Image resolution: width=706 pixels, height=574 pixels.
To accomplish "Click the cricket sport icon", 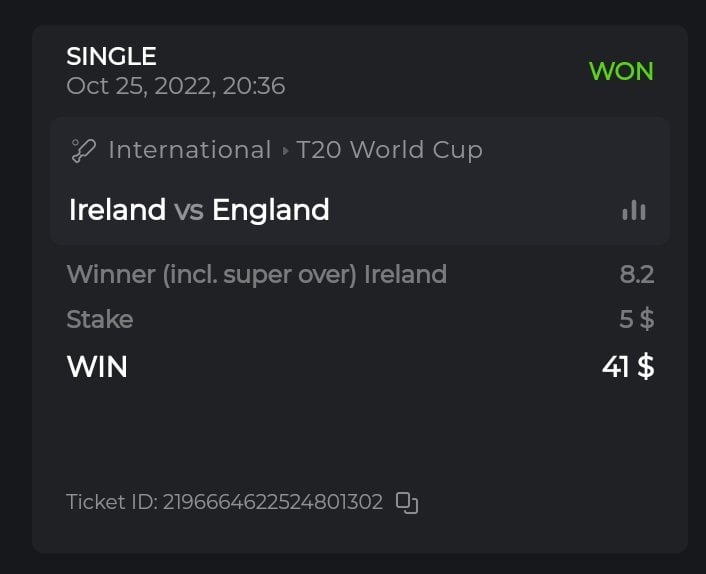I will tap(83, 151).
